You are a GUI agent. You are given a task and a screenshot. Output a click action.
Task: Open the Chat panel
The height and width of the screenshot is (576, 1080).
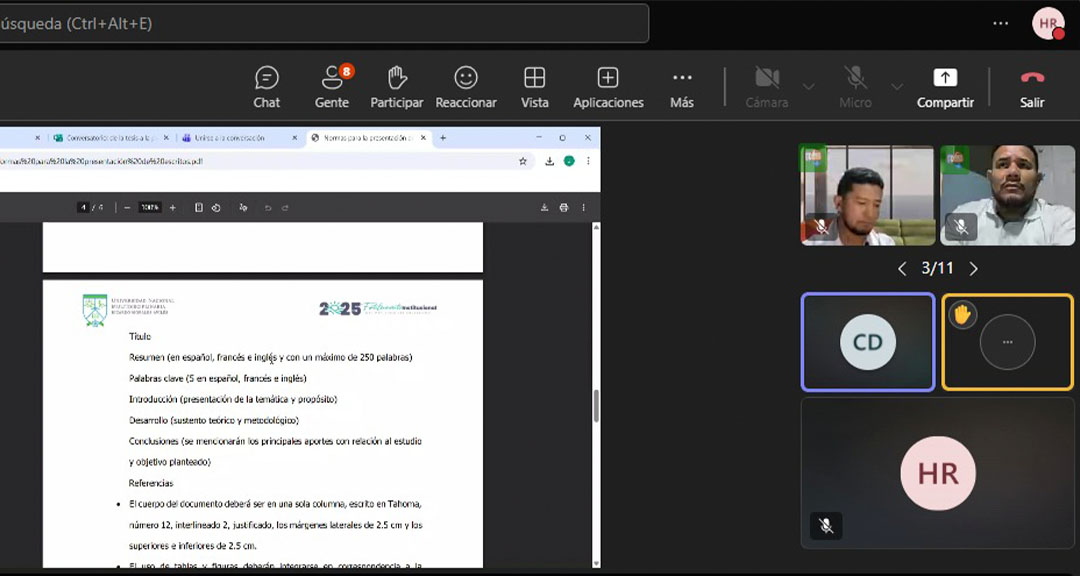pos(266,87)
